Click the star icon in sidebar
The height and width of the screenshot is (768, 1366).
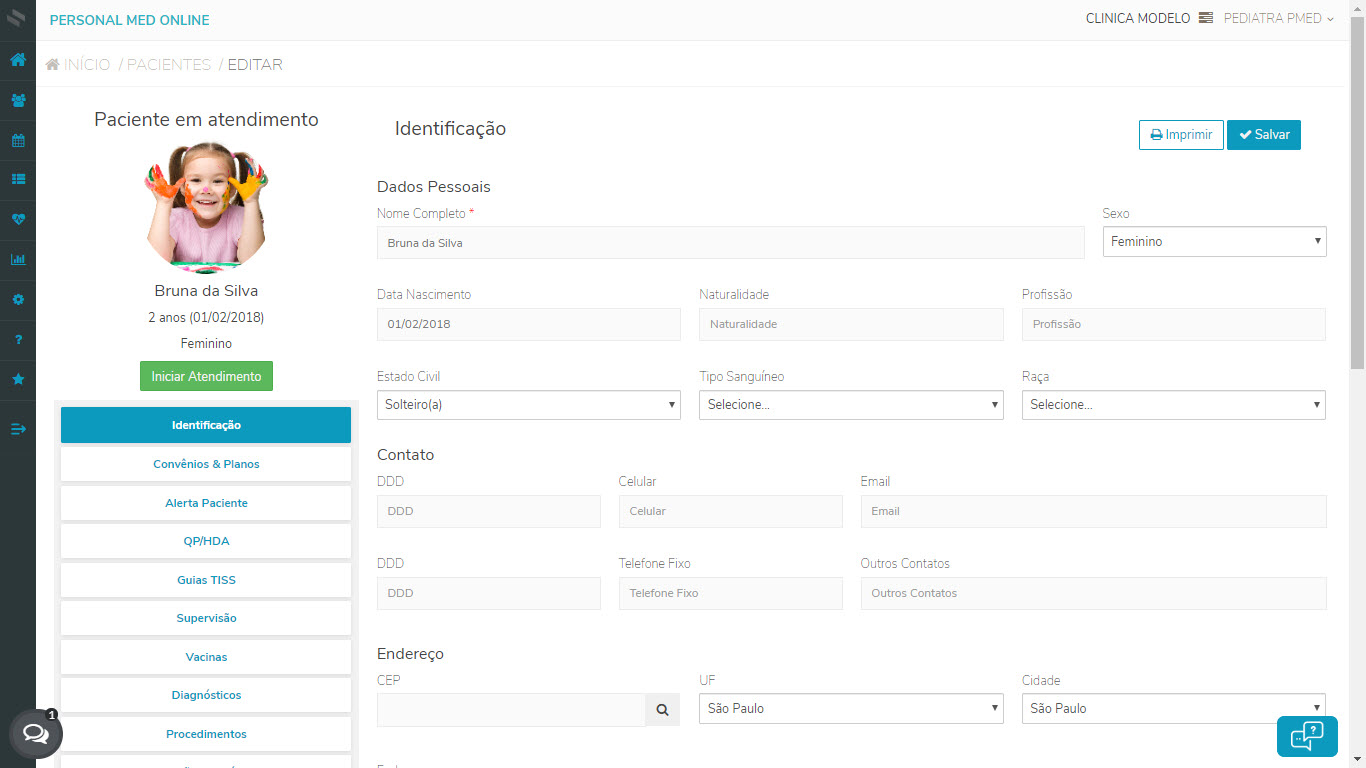tap(18, 380)
